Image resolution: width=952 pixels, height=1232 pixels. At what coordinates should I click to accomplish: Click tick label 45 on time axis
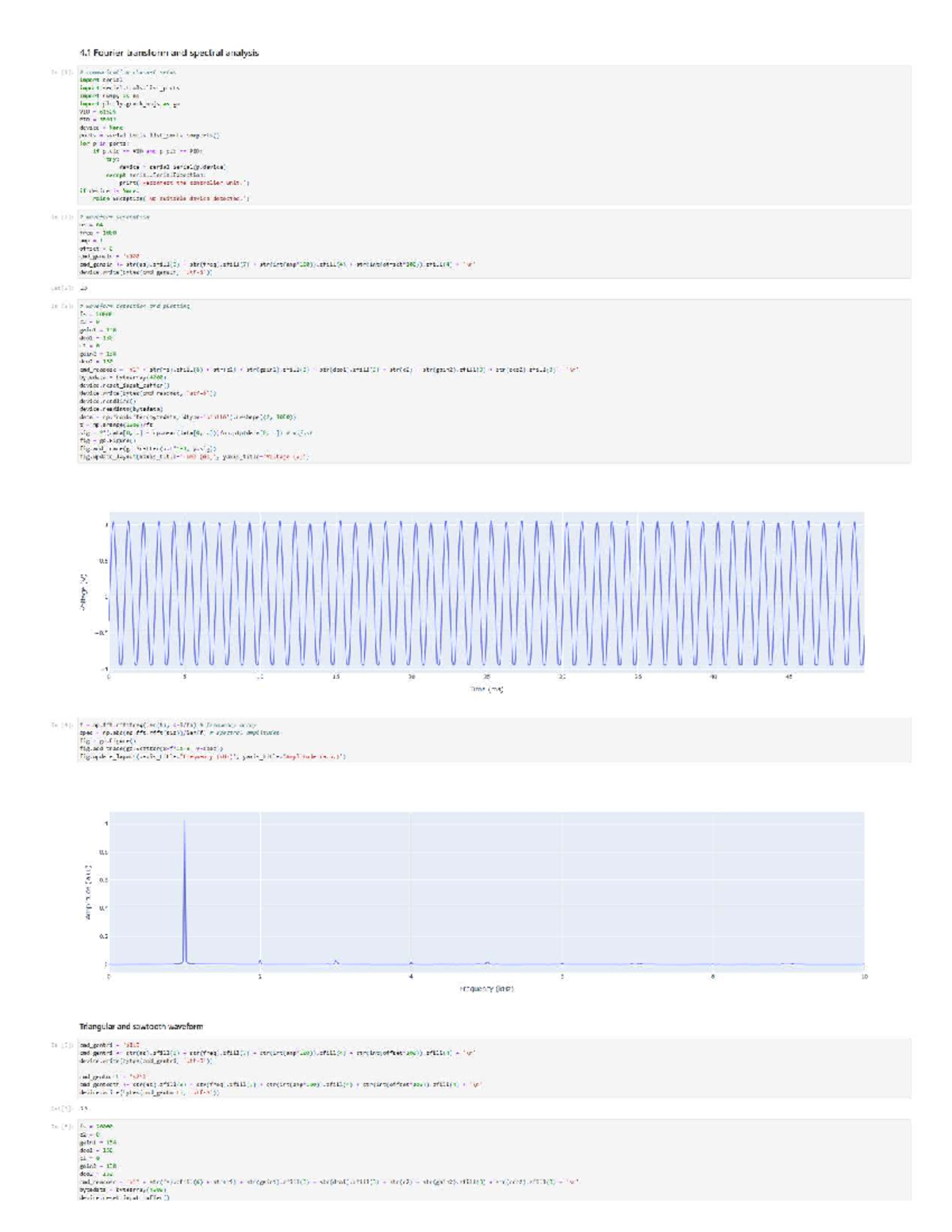(789, 677)
